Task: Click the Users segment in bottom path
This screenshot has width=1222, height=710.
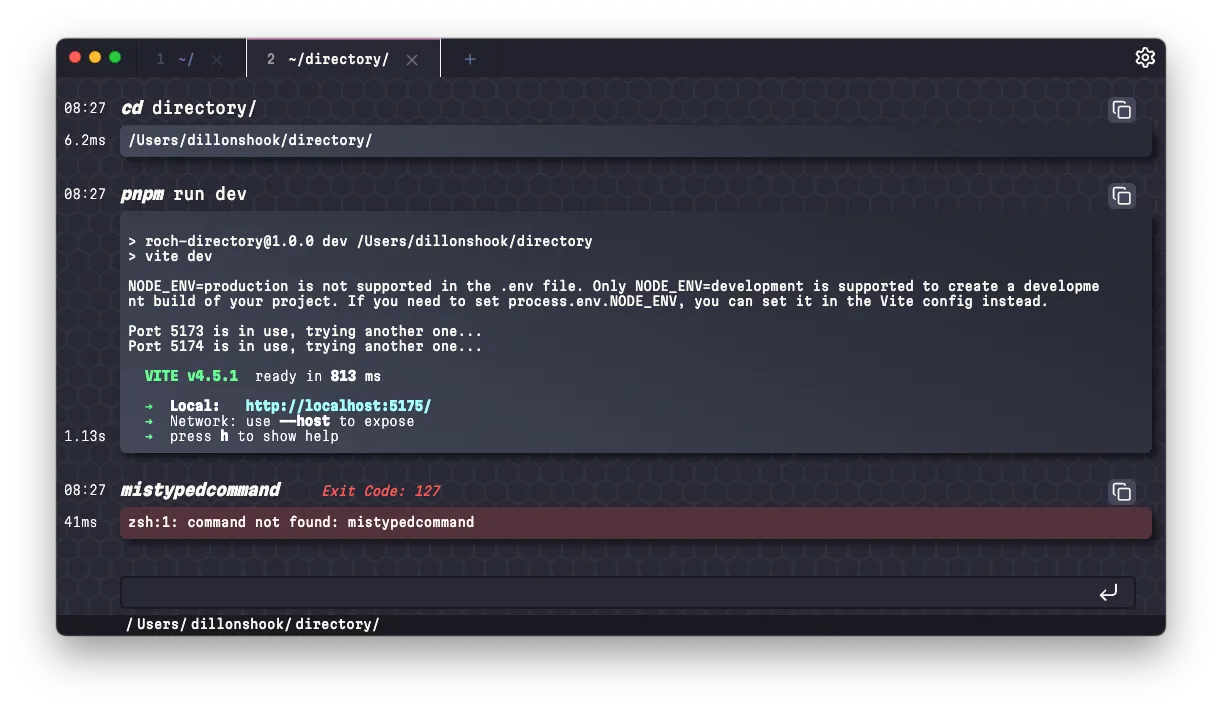Action: pos(157,624)
